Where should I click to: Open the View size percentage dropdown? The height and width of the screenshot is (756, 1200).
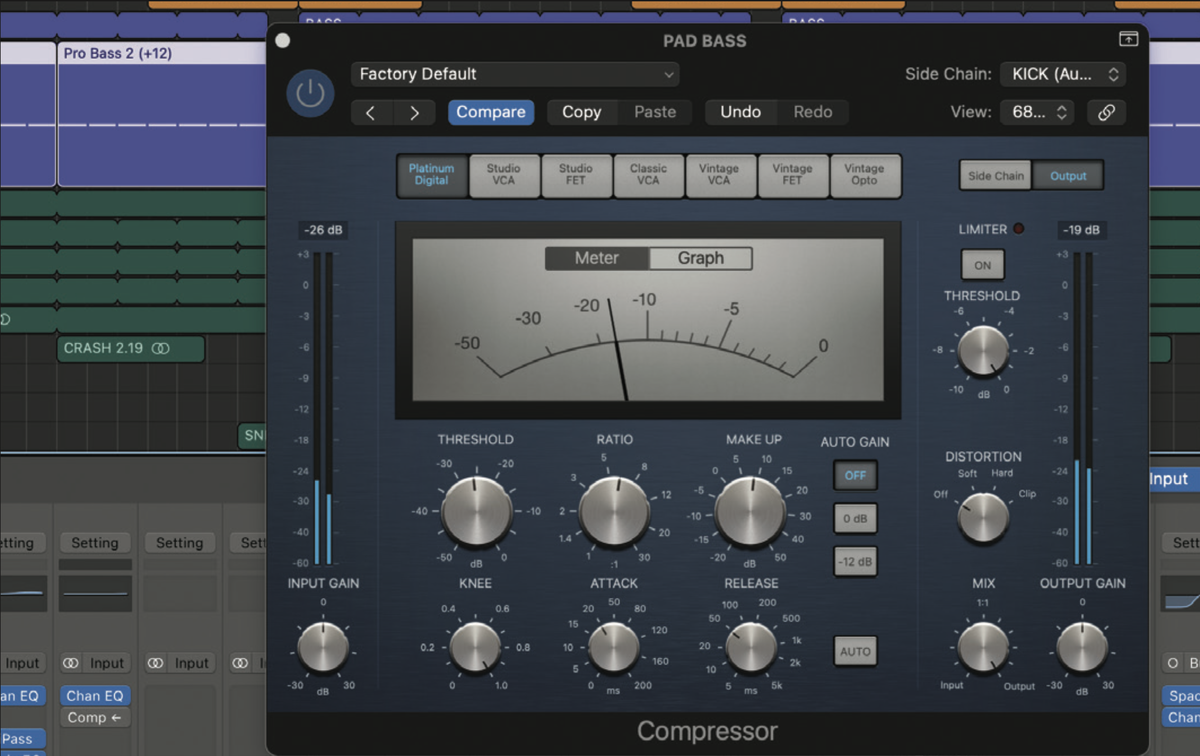pos(1038,112)
